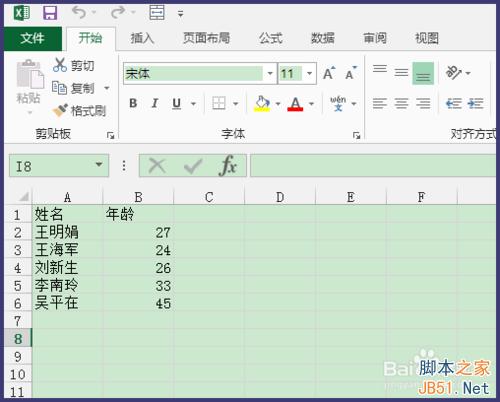The image size is (500, 402).
Task: Toggle the highlighted bottom align icon
Action: click(423, 73)
